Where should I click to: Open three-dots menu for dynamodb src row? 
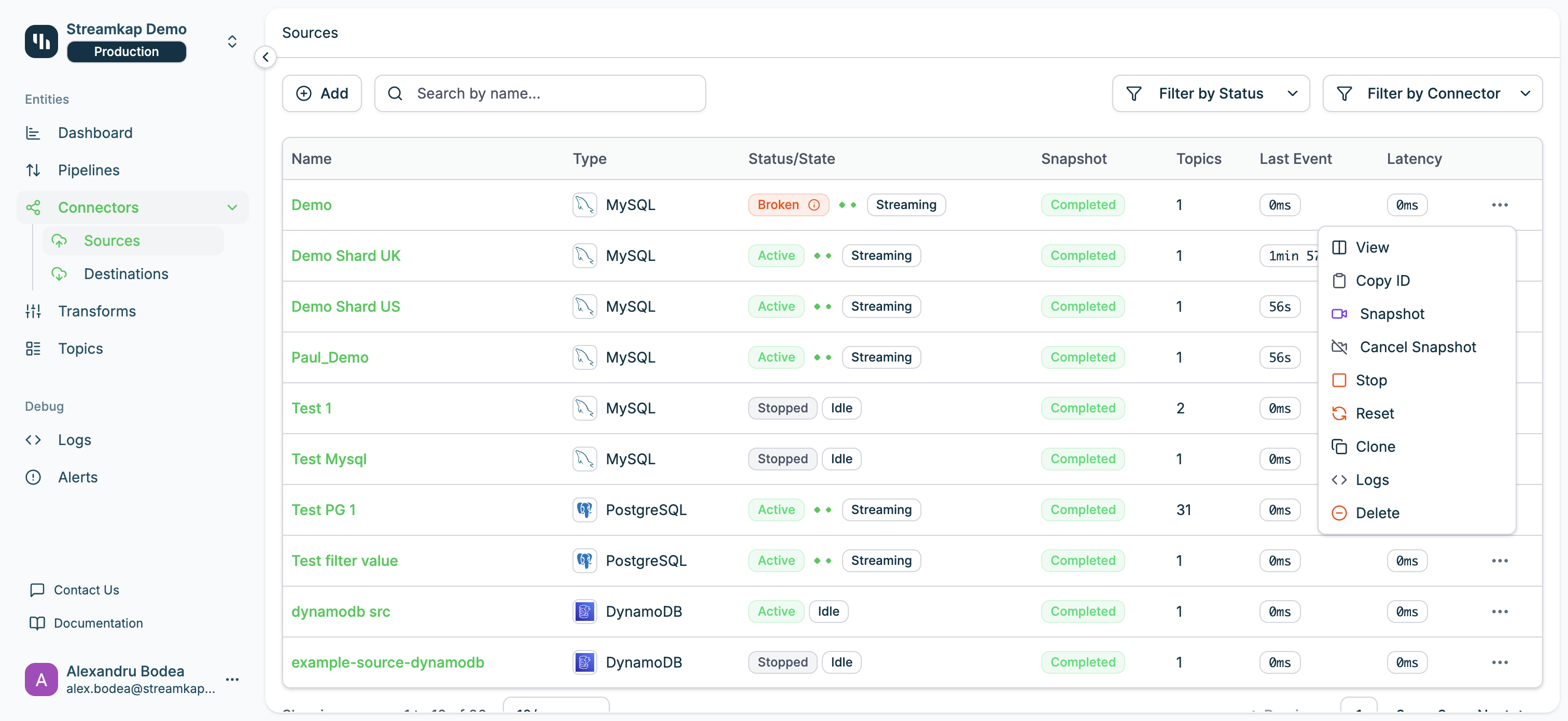point(1499,612)
